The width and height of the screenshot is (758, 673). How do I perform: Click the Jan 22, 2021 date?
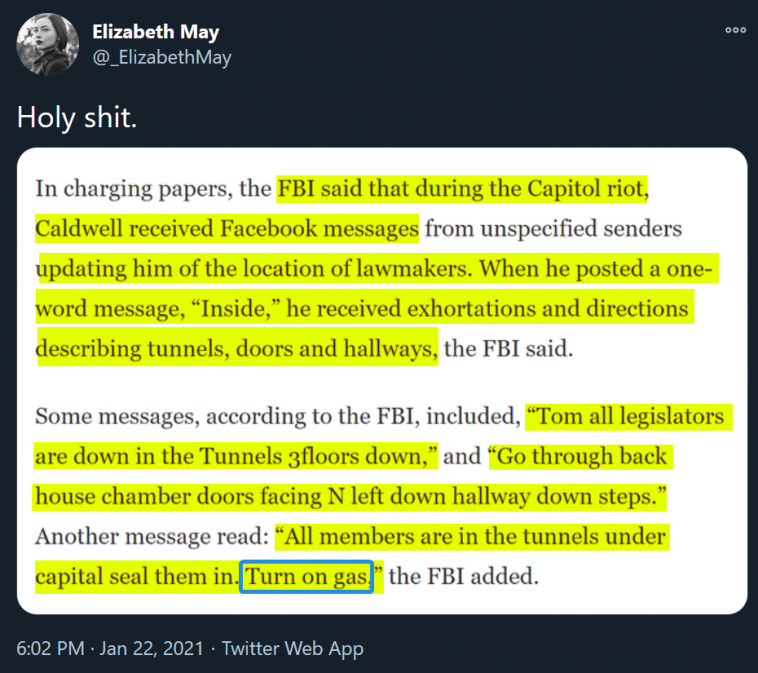click(x=154, y=648)
